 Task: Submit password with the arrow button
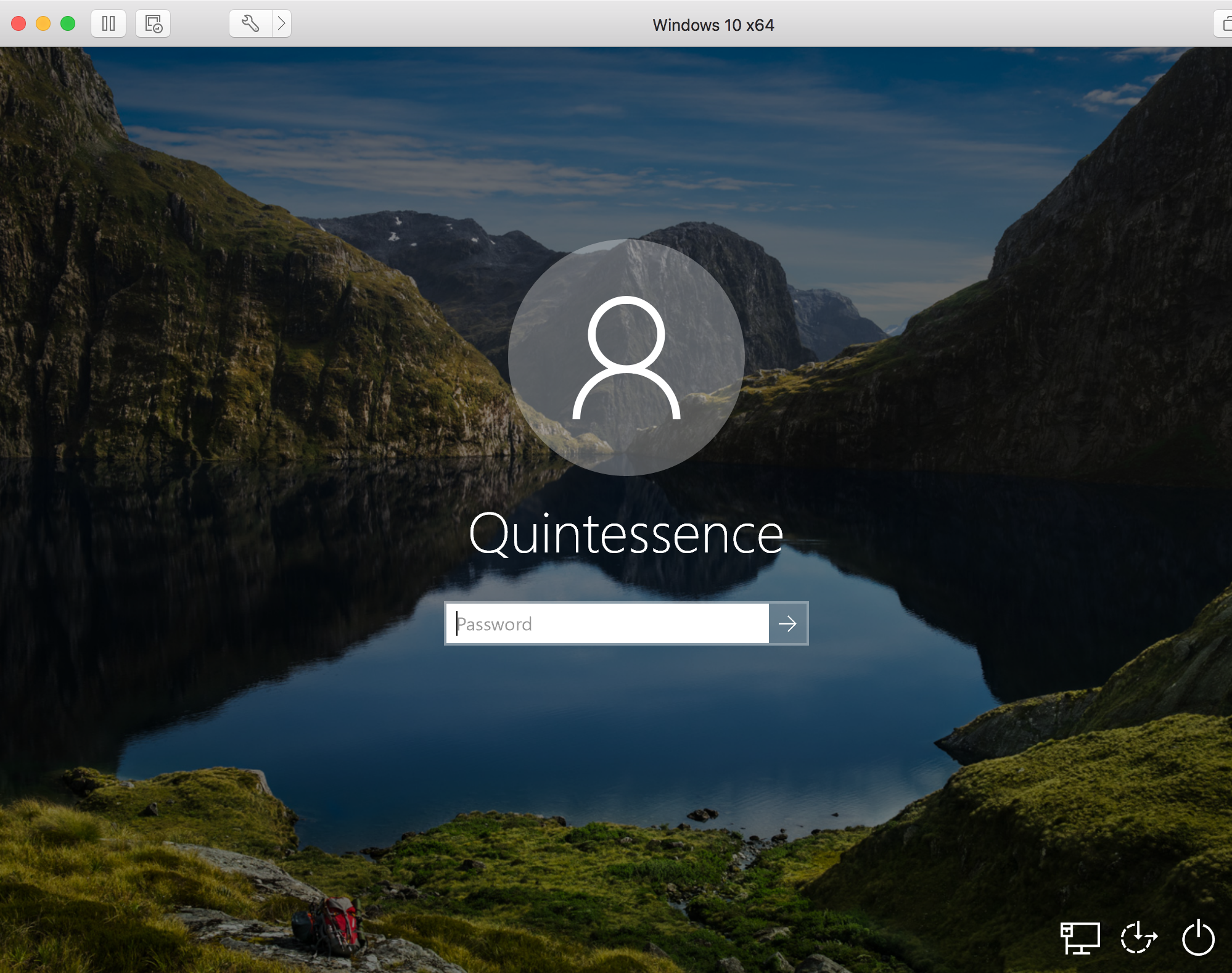click(x=788, y=623)
